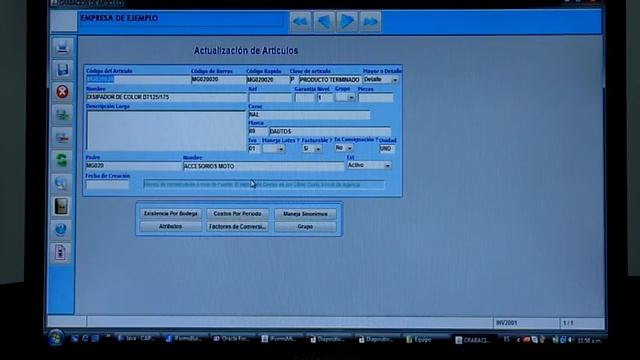Click the print icon in the sidebar

(x=62, y=48)
